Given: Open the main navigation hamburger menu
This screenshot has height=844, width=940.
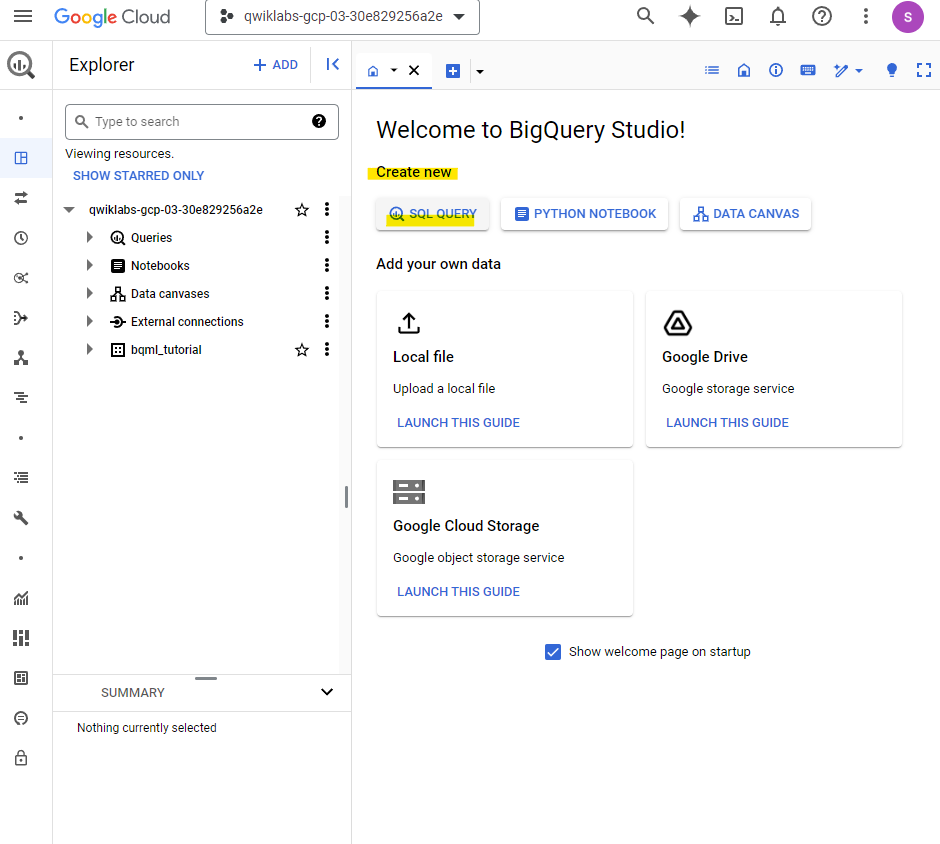Looking at the screenshot, I should (x=23, y=16).
